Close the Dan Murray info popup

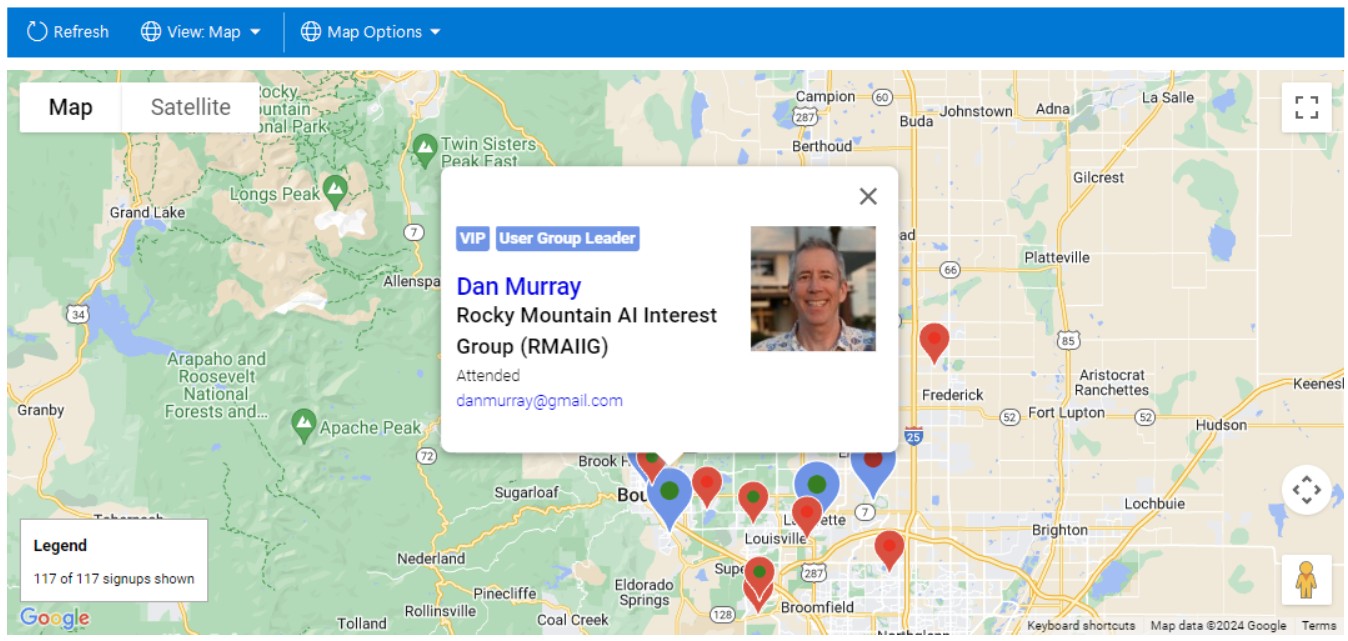[x=868, y=196]
